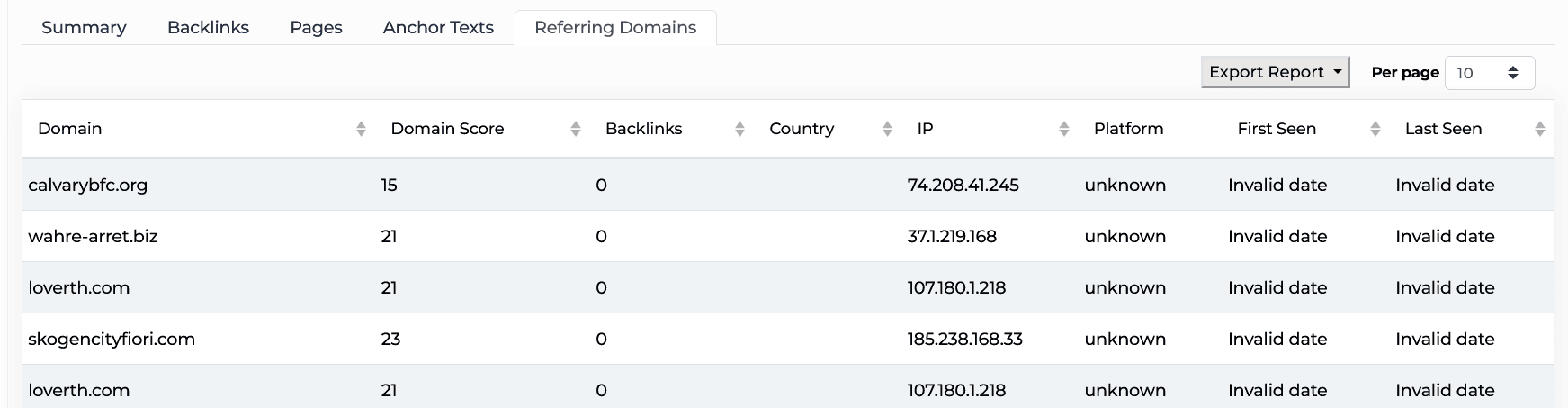This screenshot has height=408, width=1568.
Task: Change the Per page selector value
Action: 1490,73
